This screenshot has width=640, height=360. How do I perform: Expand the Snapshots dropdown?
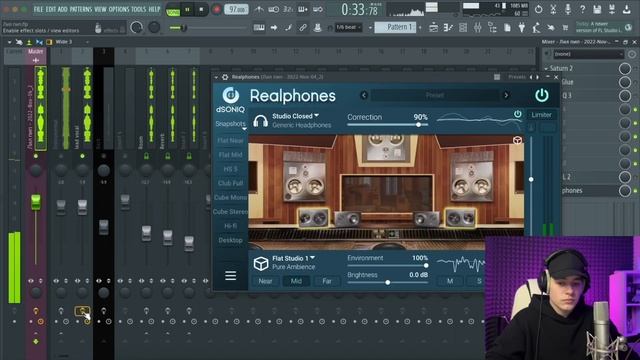(x=231, y=124)
